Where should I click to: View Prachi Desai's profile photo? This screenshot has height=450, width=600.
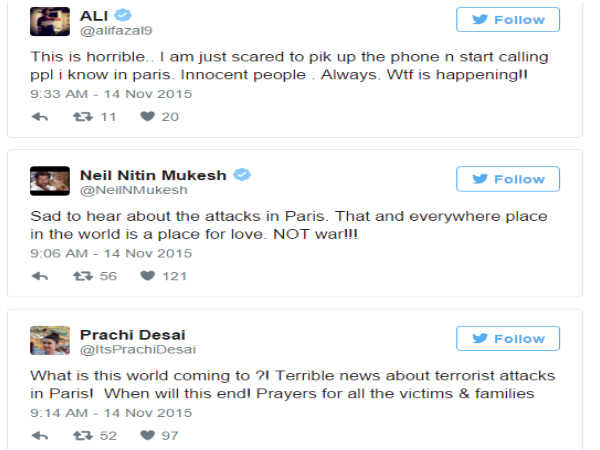(x=50, y=340)
